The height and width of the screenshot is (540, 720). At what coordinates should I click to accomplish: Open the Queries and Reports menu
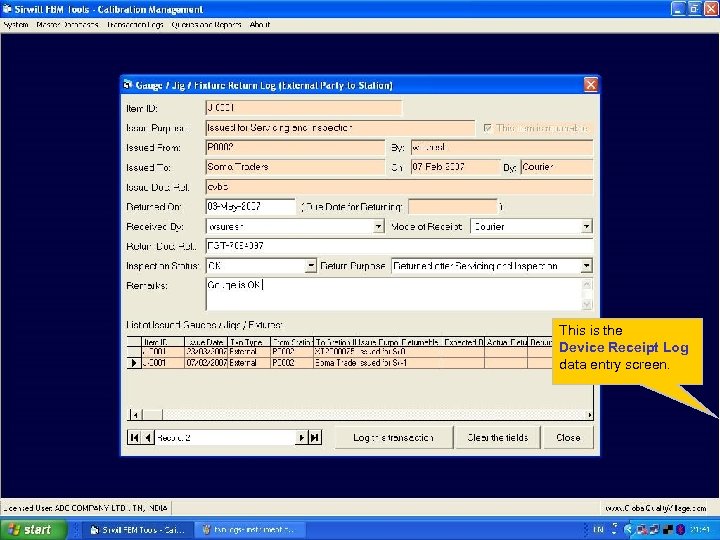coord(206,25)
